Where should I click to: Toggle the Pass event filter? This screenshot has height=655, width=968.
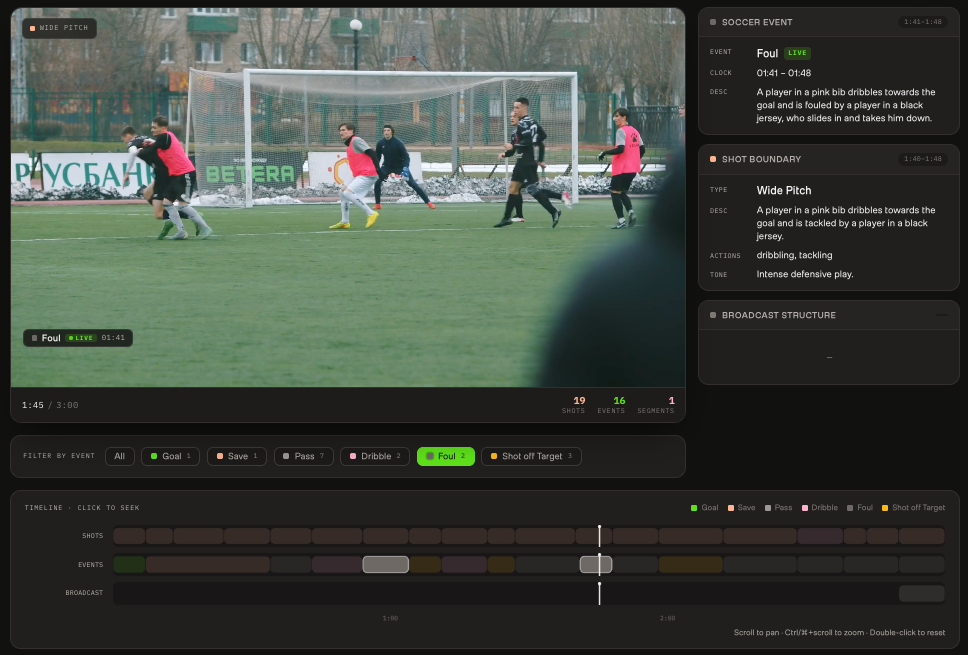click(x=304, y=456)
